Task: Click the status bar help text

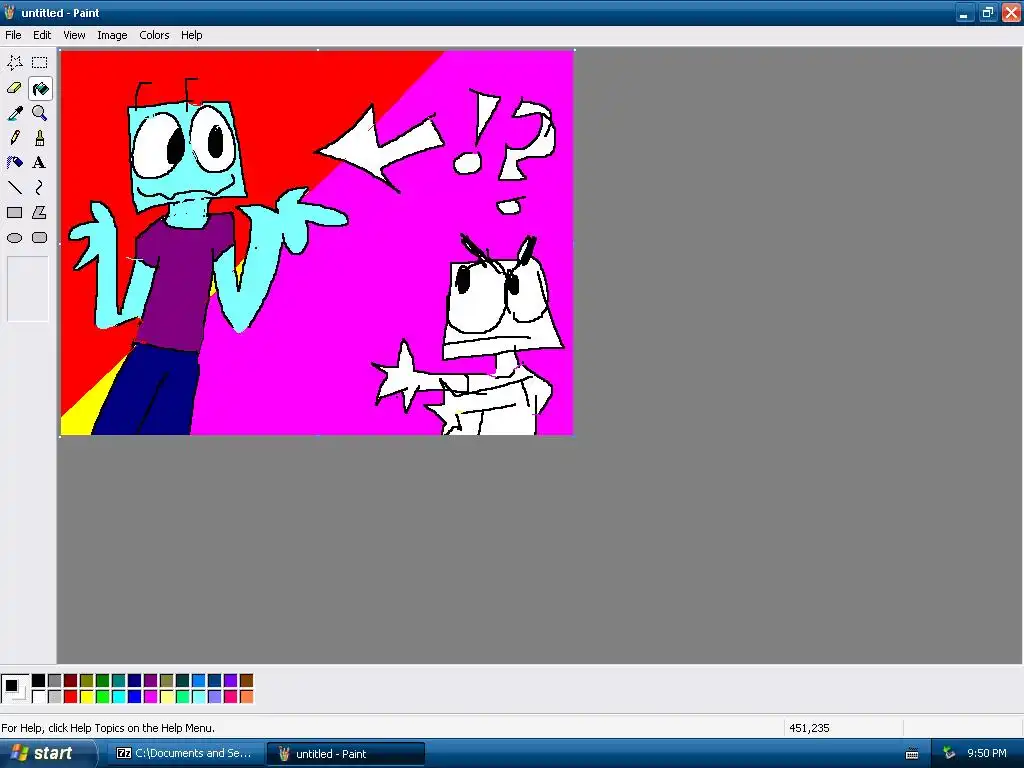Action: pos(108,728)
